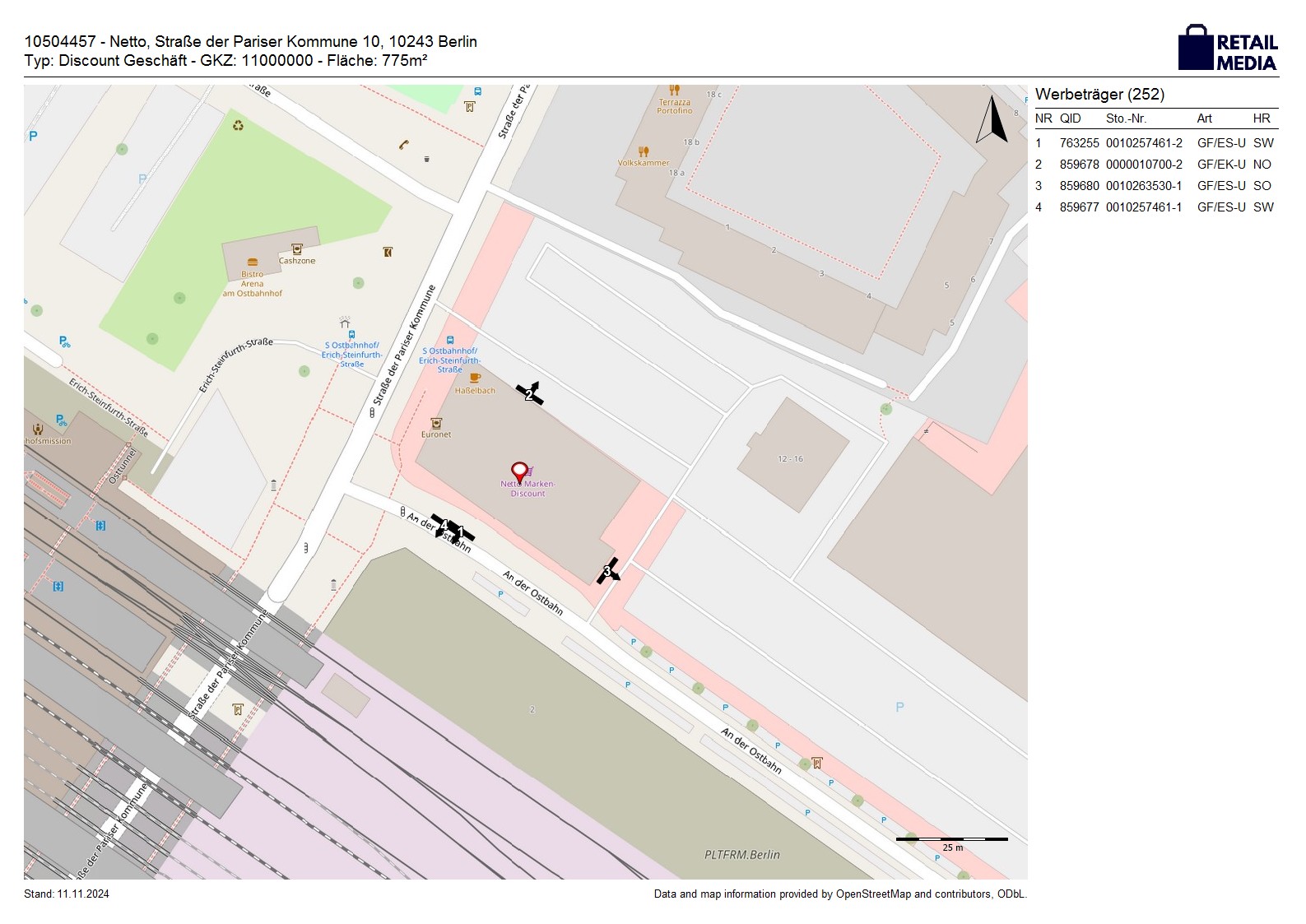Click the red Netto location pin
The width and height of the screenshot is (1306, 924).
(x=519, y=472)
